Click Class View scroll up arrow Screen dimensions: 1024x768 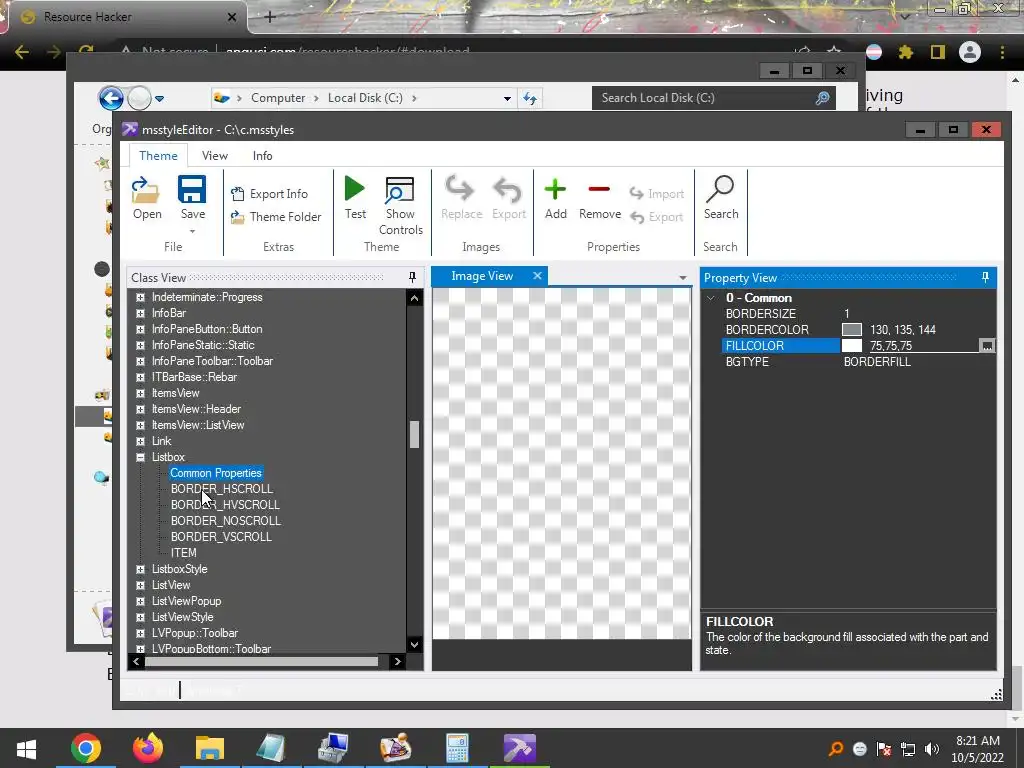[x=414, y=298]
